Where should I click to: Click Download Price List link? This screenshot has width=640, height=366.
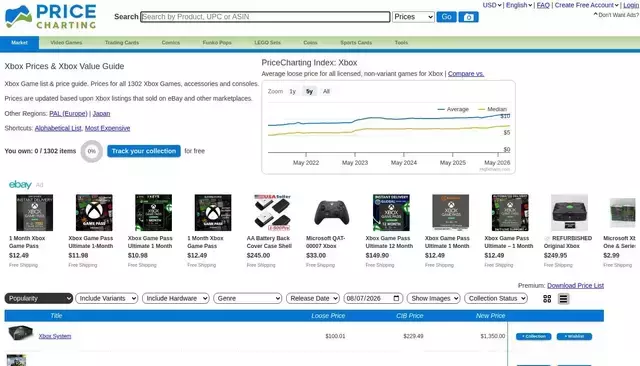tap(576, 286)
